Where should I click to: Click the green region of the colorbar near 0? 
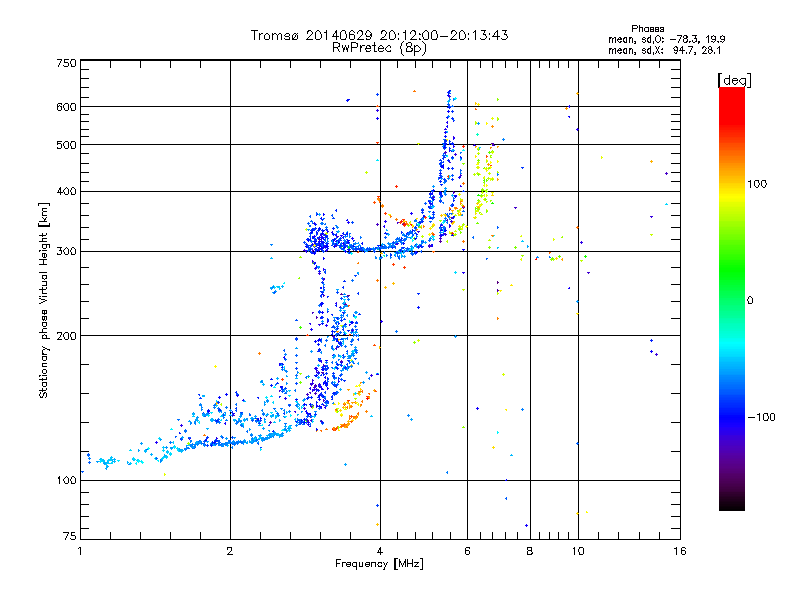732,276
